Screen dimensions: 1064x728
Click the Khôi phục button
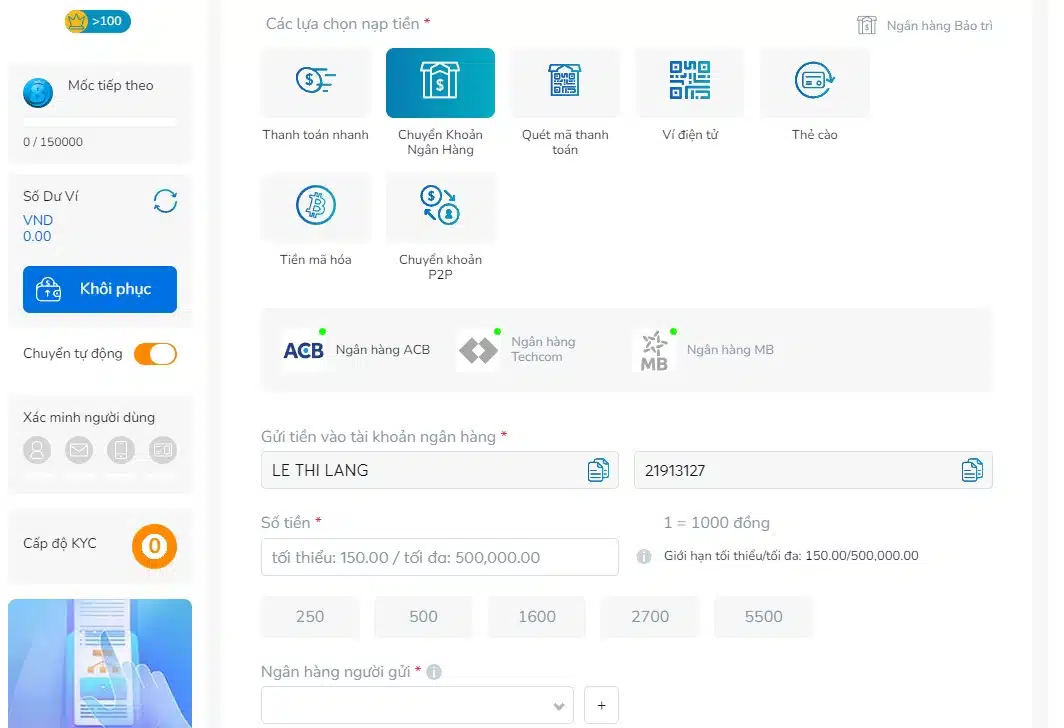coord(100,289)
